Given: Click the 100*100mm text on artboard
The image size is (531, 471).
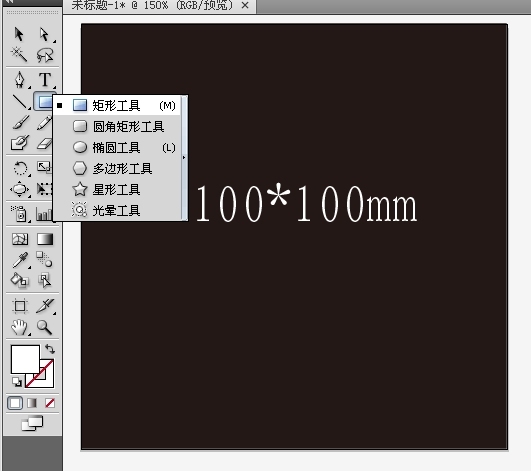Looking at the screenshot, I should [306, 204].
